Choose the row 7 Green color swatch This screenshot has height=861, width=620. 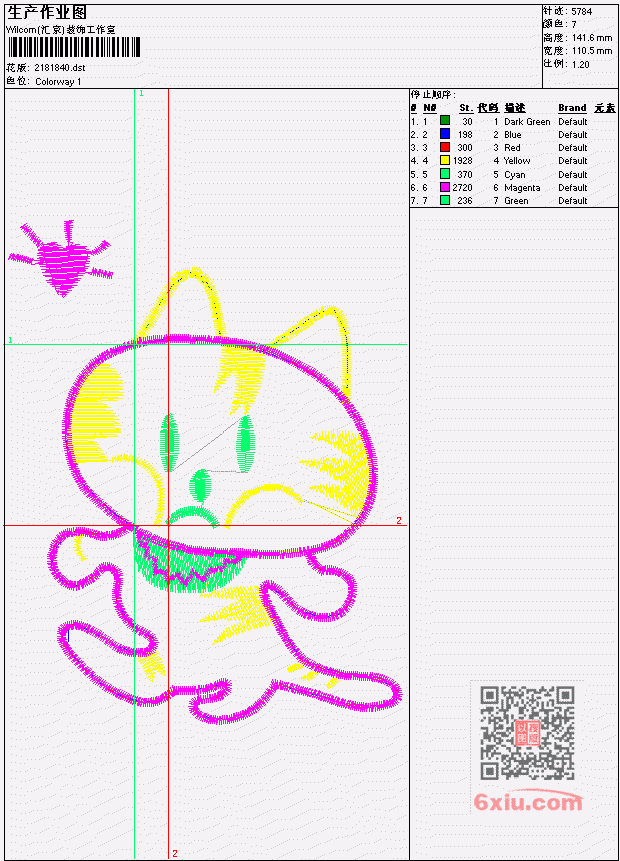coord(445,200)
